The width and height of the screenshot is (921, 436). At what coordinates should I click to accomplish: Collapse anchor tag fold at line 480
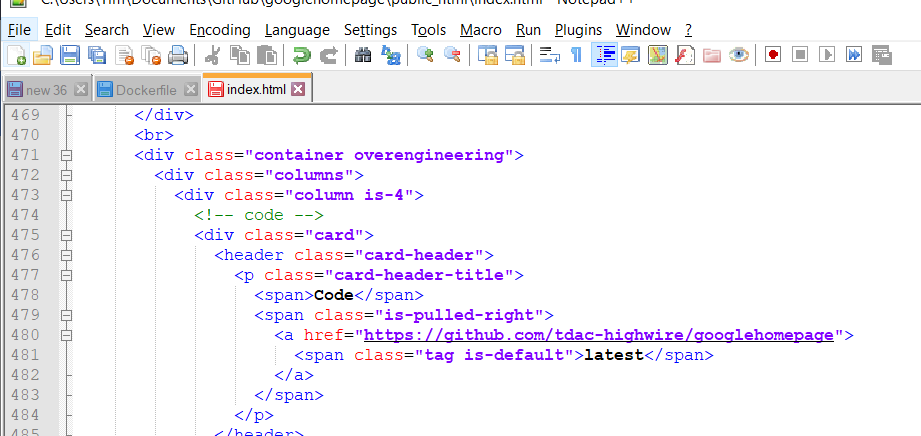(66, 335)
